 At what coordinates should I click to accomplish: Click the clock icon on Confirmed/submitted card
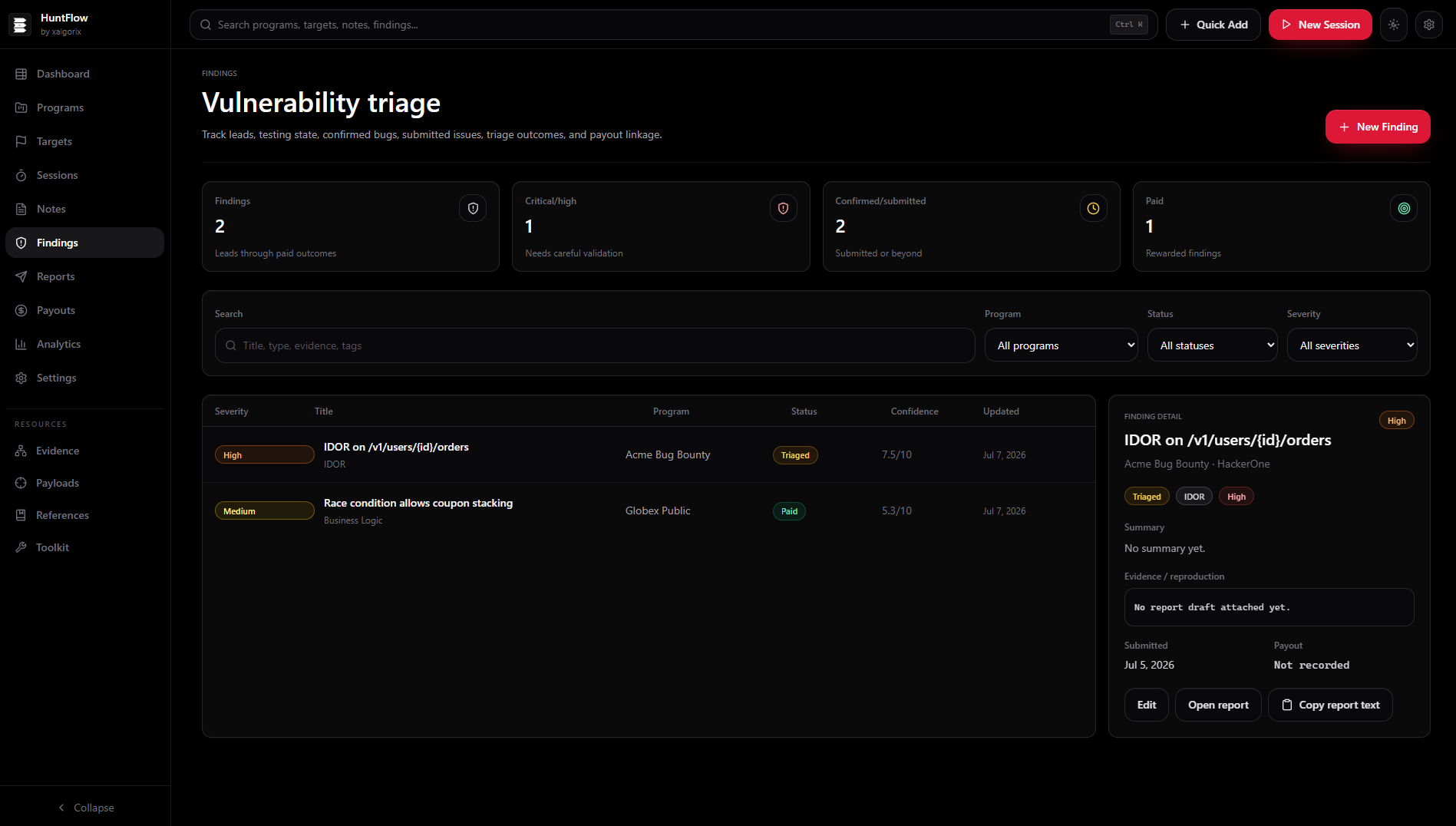1093,208
